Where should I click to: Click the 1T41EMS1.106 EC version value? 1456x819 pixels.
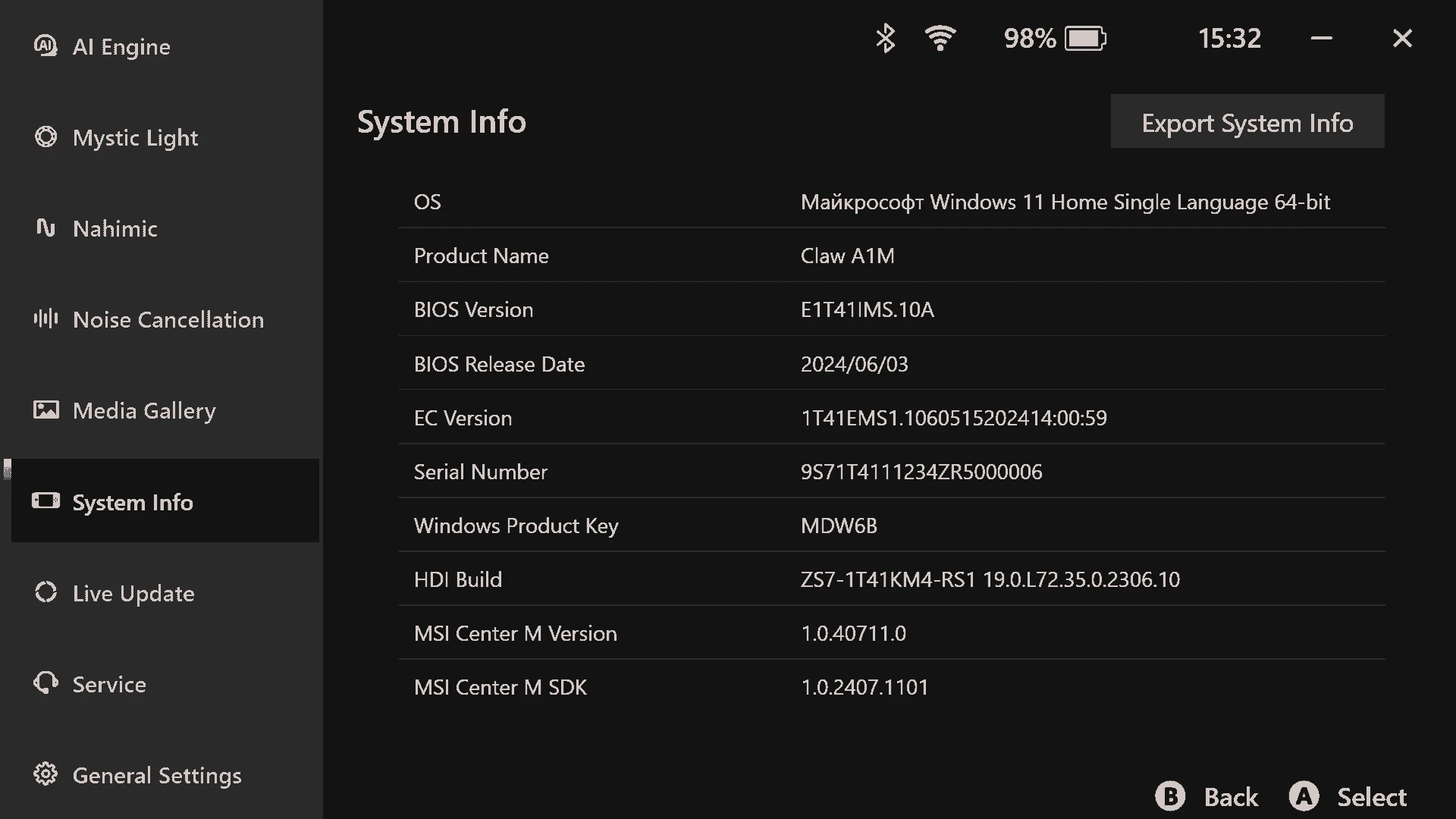tap(954, 418)
